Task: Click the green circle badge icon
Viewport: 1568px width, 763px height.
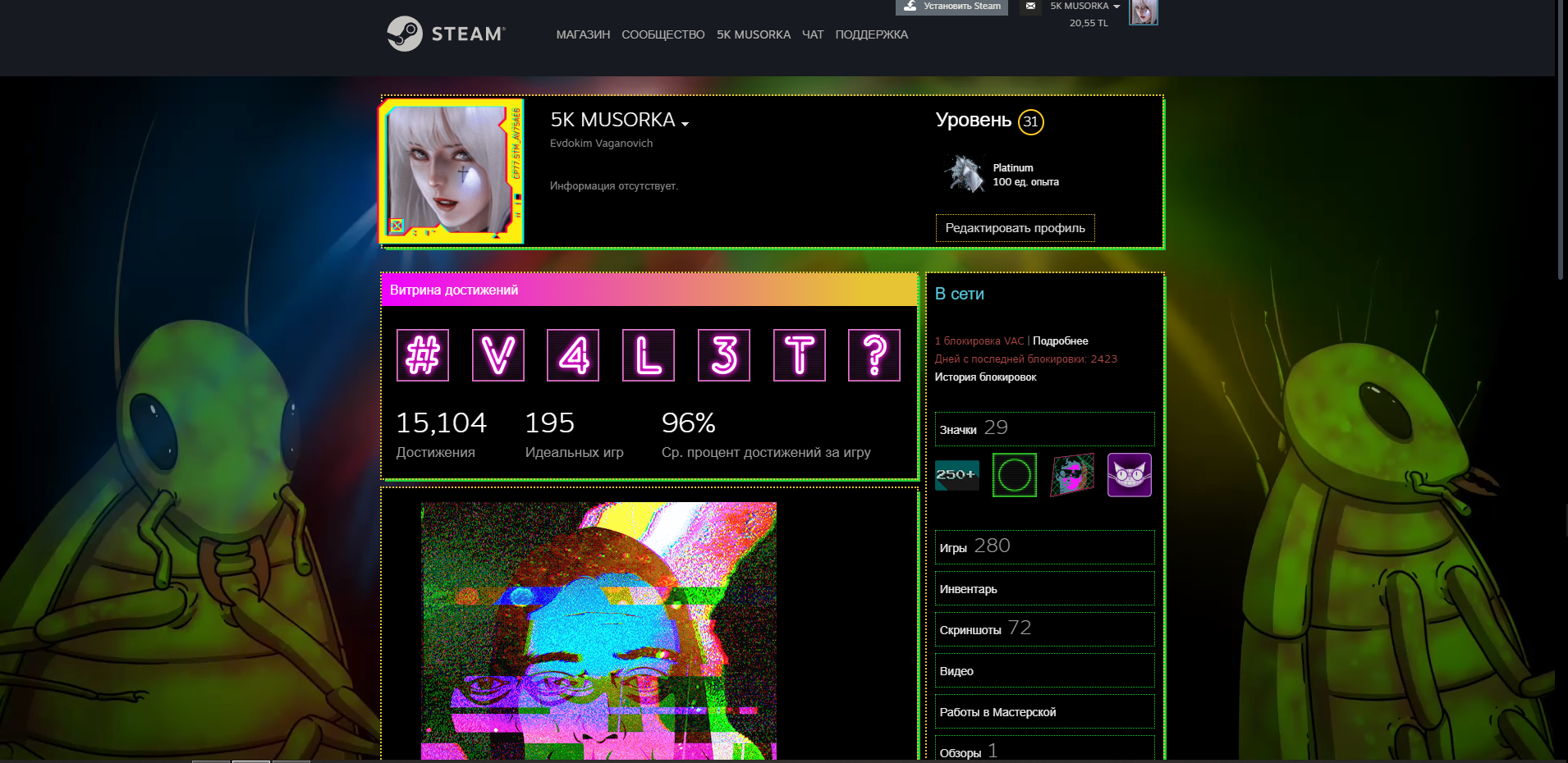Action: tap(1015, 475)
